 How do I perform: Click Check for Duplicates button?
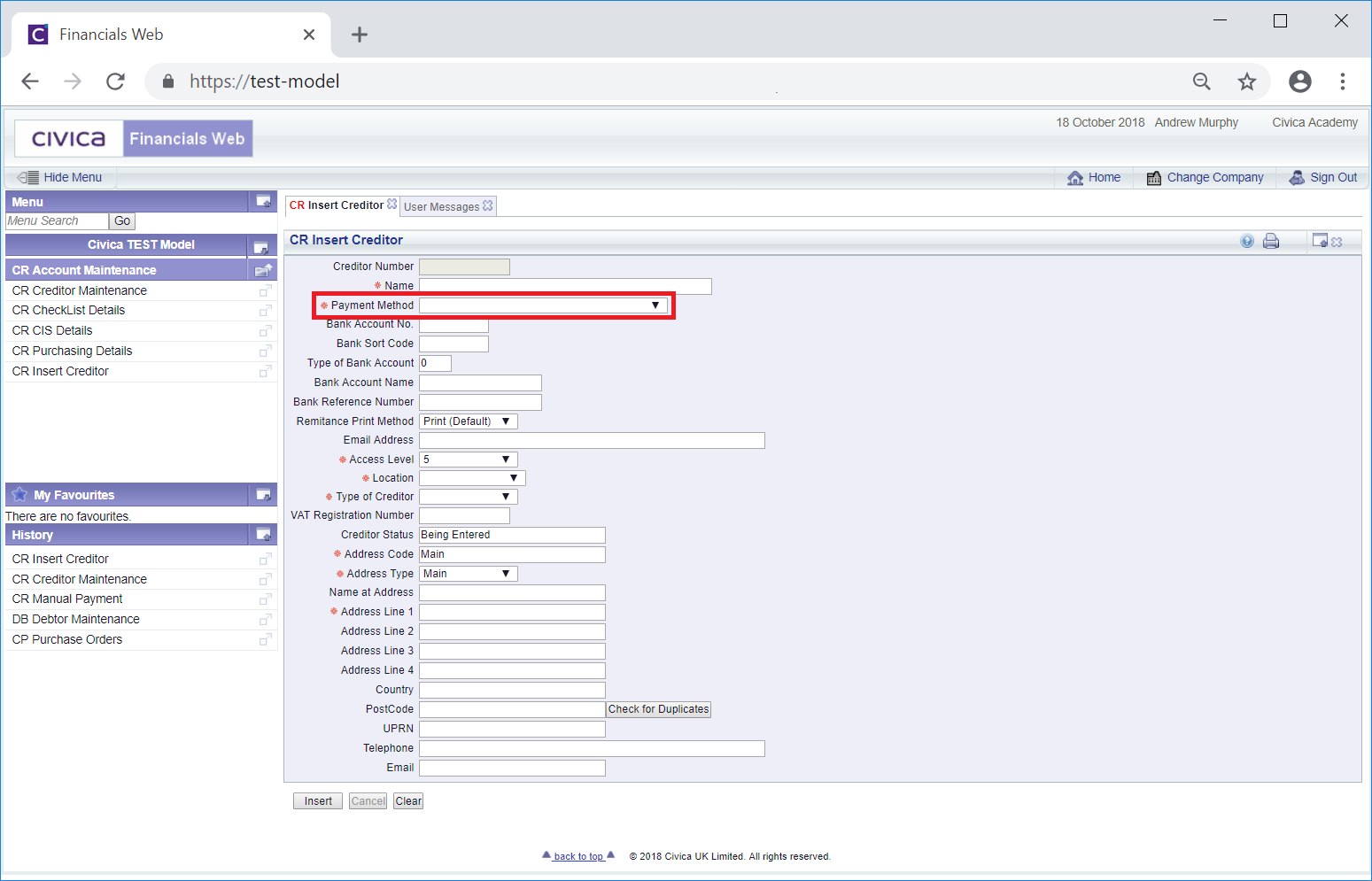(658, 709)
